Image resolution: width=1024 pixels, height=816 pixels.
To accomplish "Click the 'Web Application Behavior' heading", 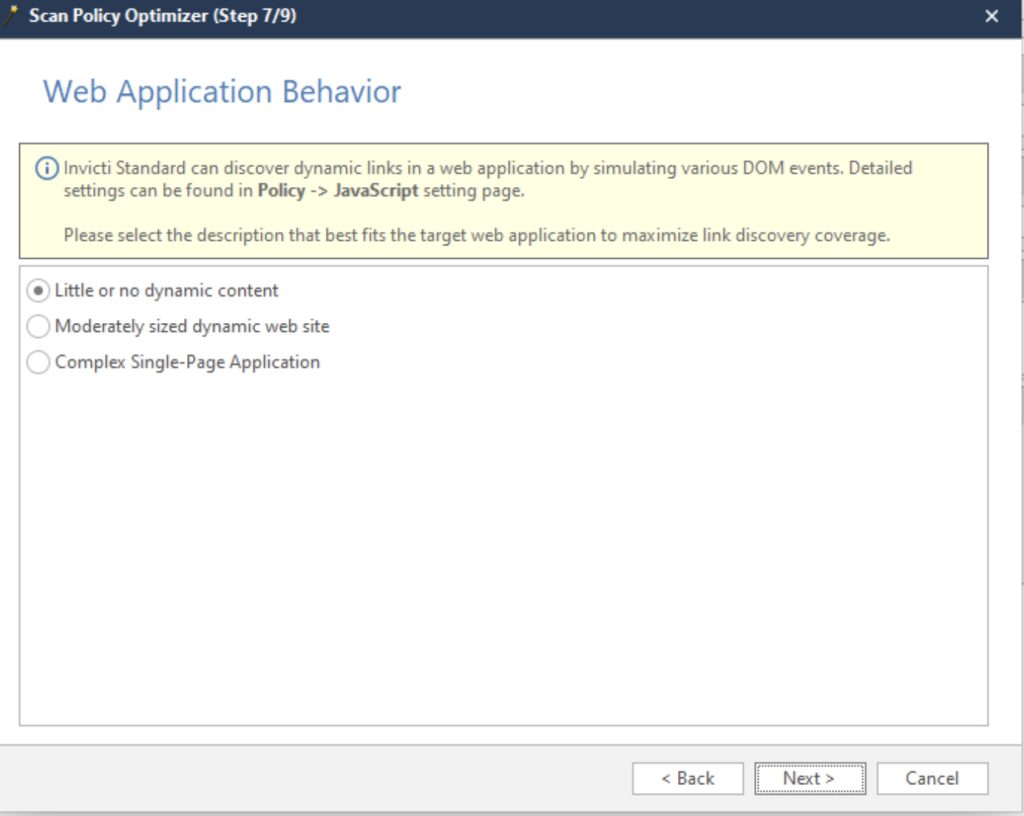I will (222, 92).
